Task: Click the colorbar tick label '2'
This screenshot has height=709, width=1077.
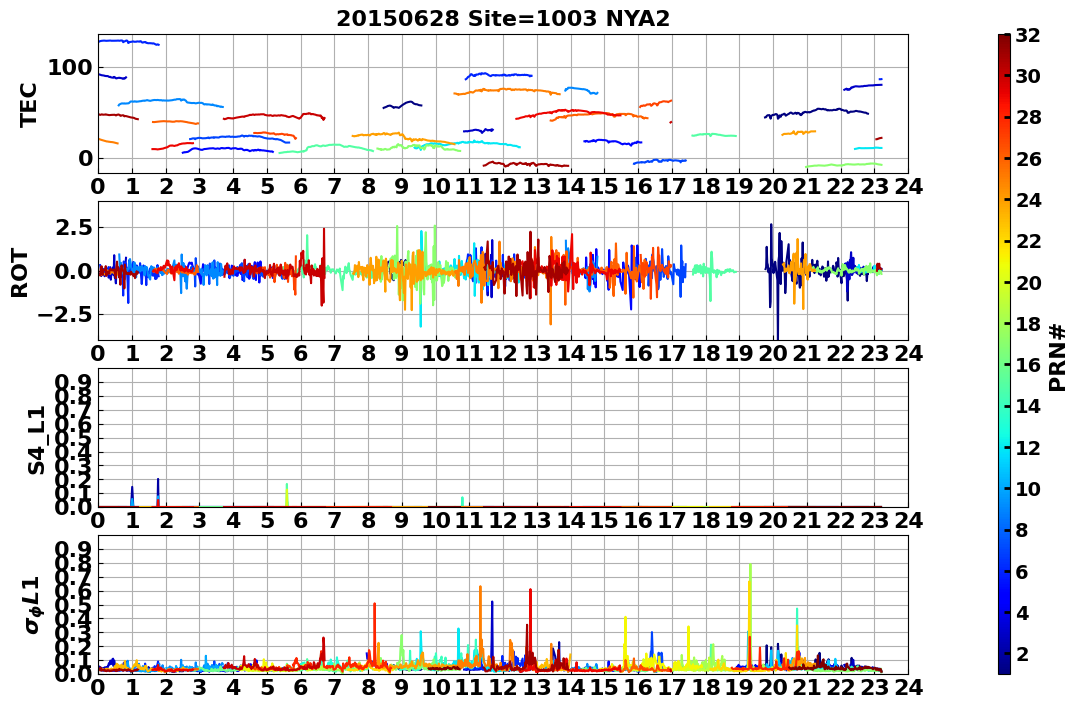Action: click(x=1021, y=653)
